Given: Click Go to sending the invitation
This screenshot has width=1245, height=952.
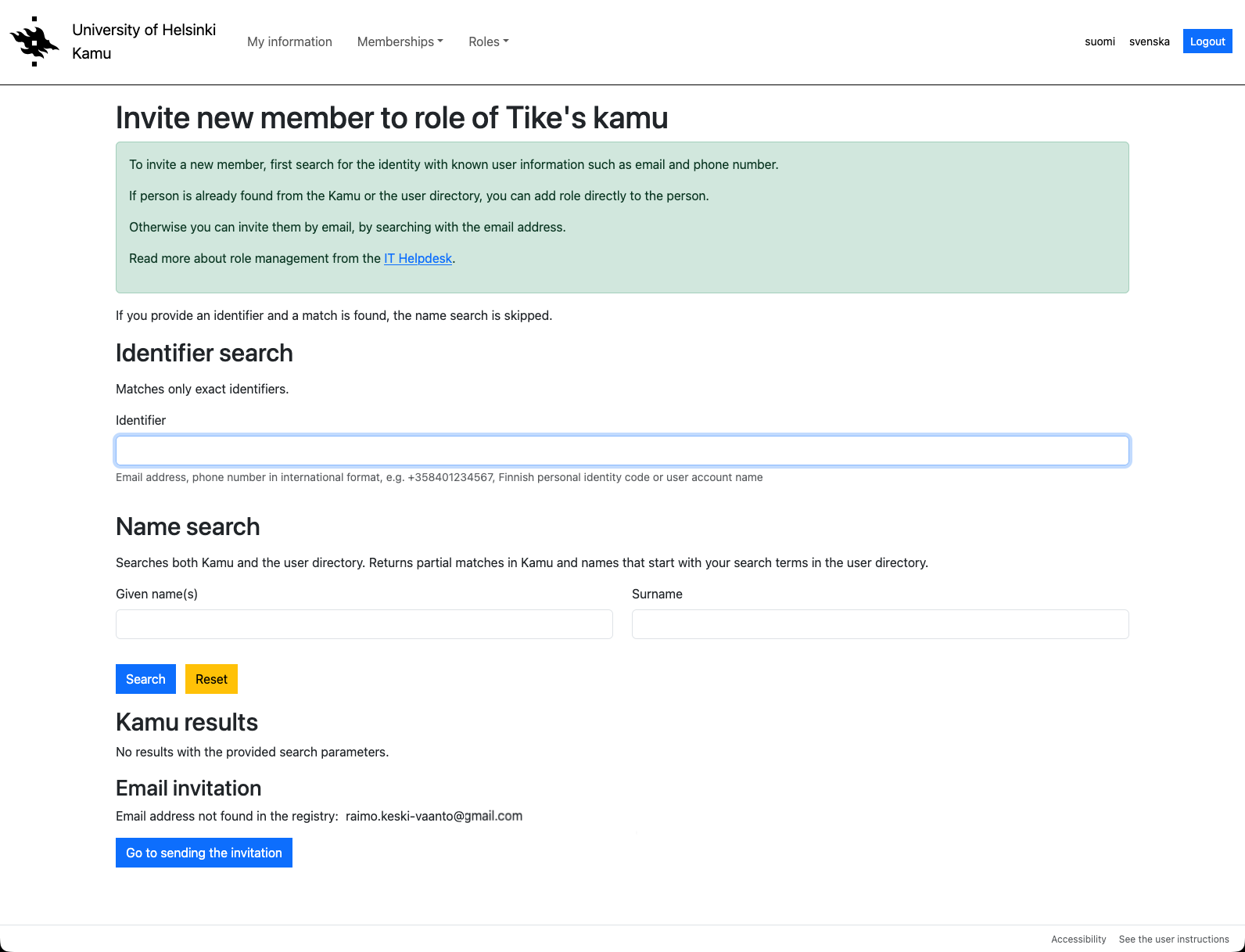Looking at the screenshot, I should pos(203,853).
